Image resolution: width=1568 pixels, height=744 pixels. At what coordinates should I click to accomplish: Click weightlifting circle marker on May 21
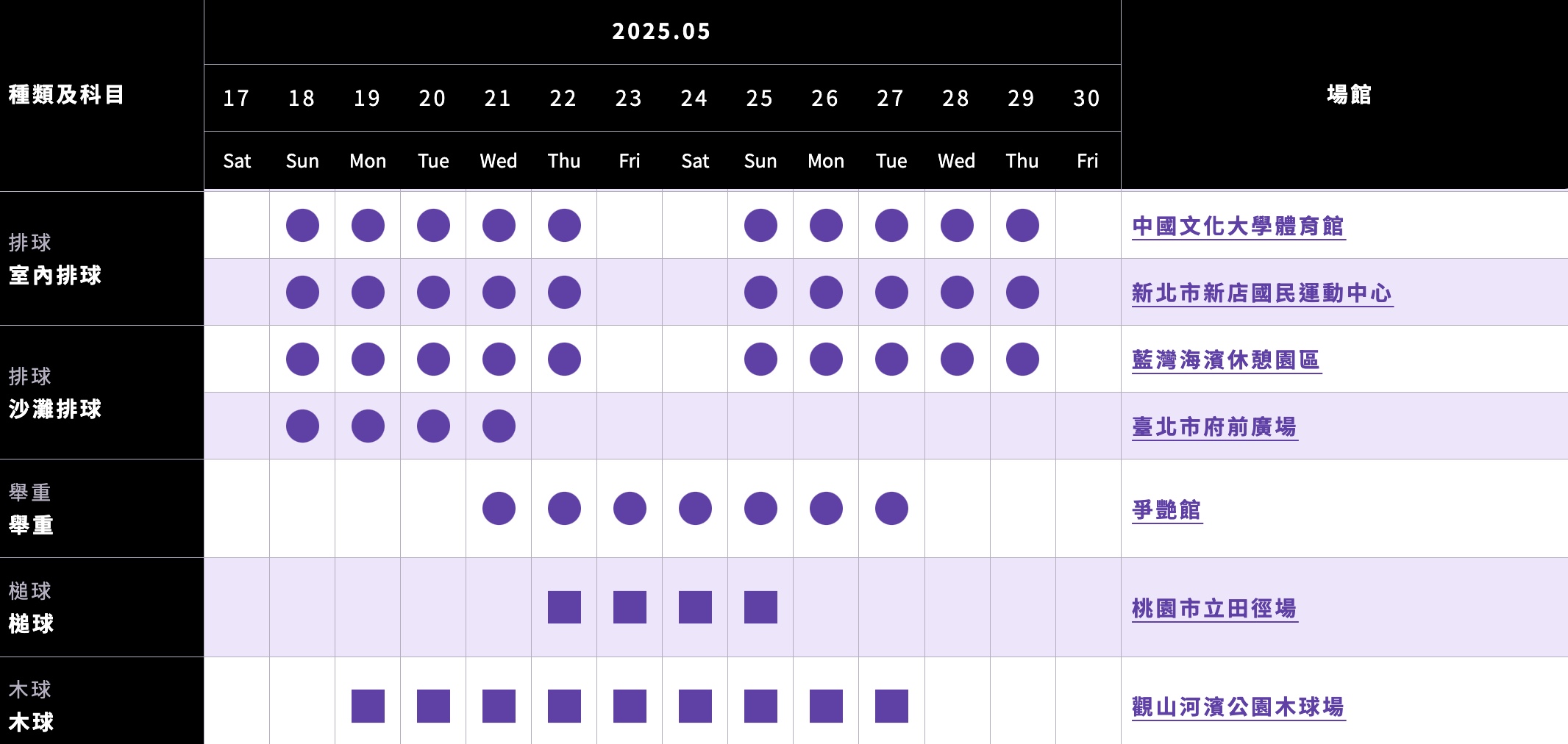click(x=499, y=508)
